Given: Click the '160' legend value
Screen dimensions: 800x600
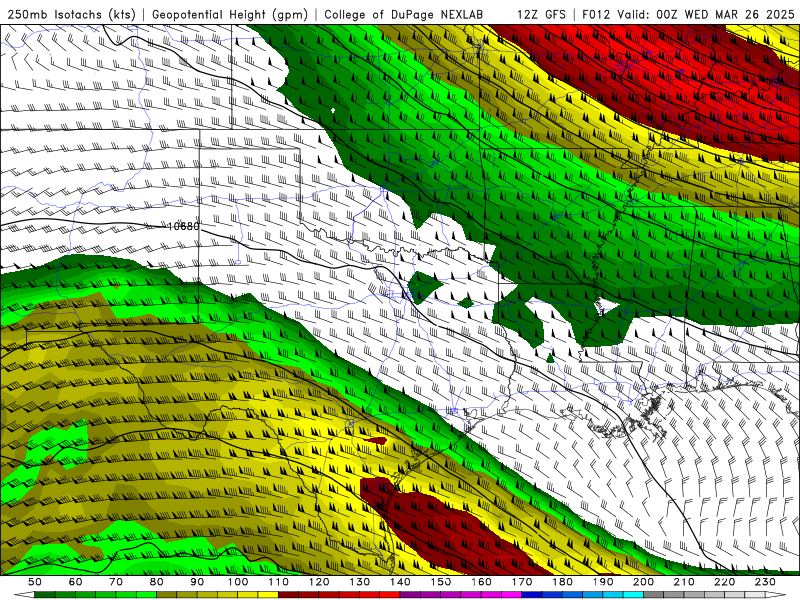Looking at the screenshot, I should (x=481, y=582).
